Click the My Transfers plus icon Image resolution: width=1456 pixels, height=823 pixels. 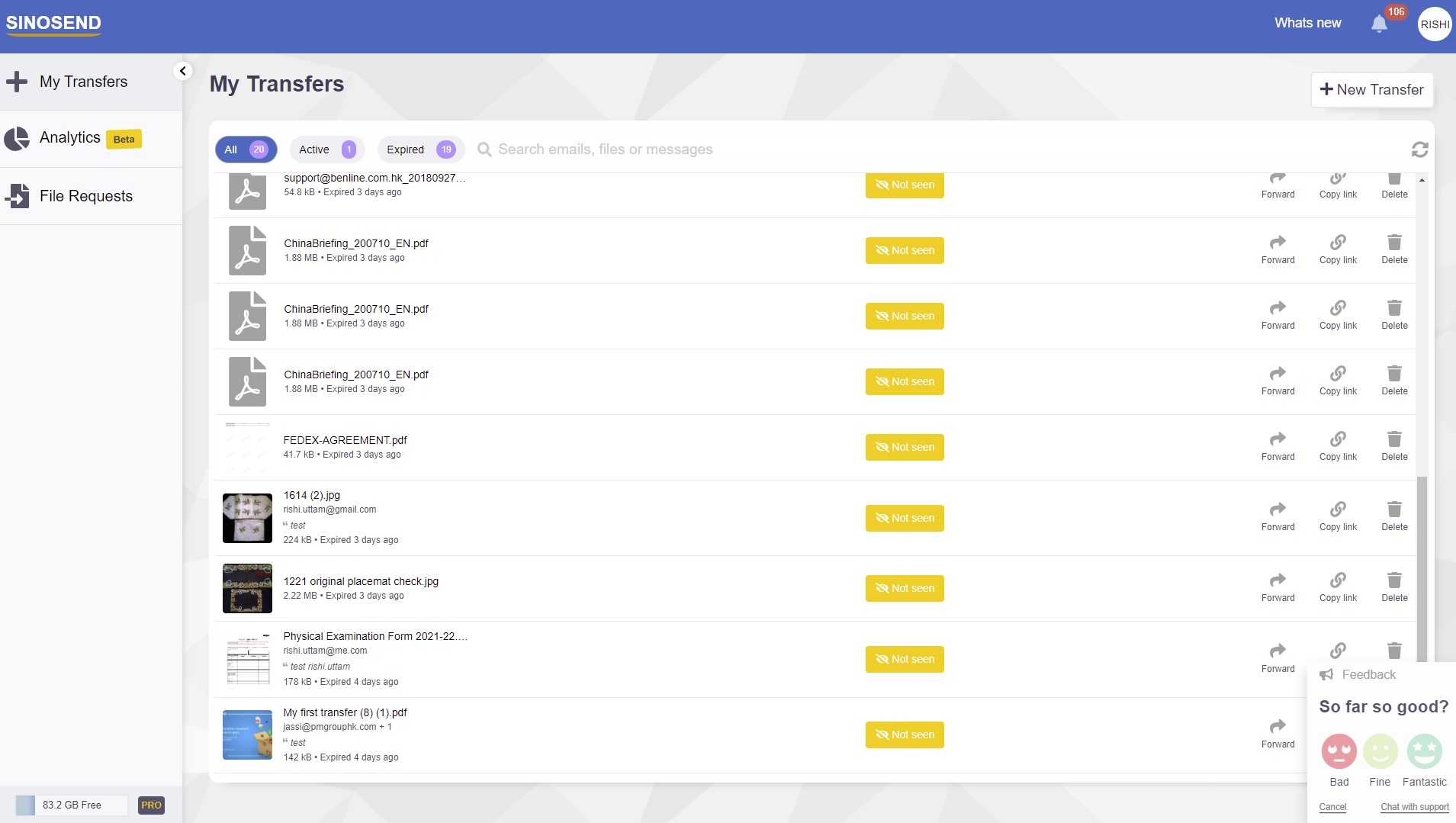[x=17, y=81]
